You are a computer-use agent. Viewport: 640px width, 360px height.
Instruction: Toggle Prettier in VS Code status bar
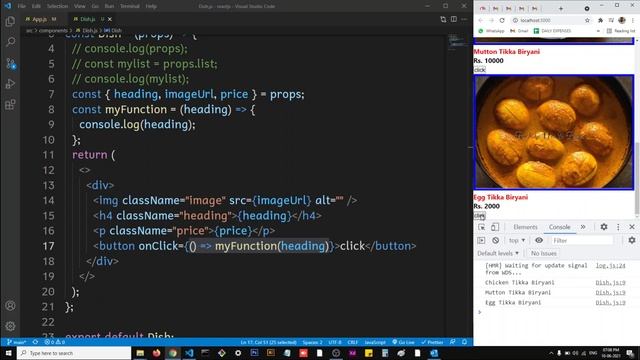pos(432,342)
